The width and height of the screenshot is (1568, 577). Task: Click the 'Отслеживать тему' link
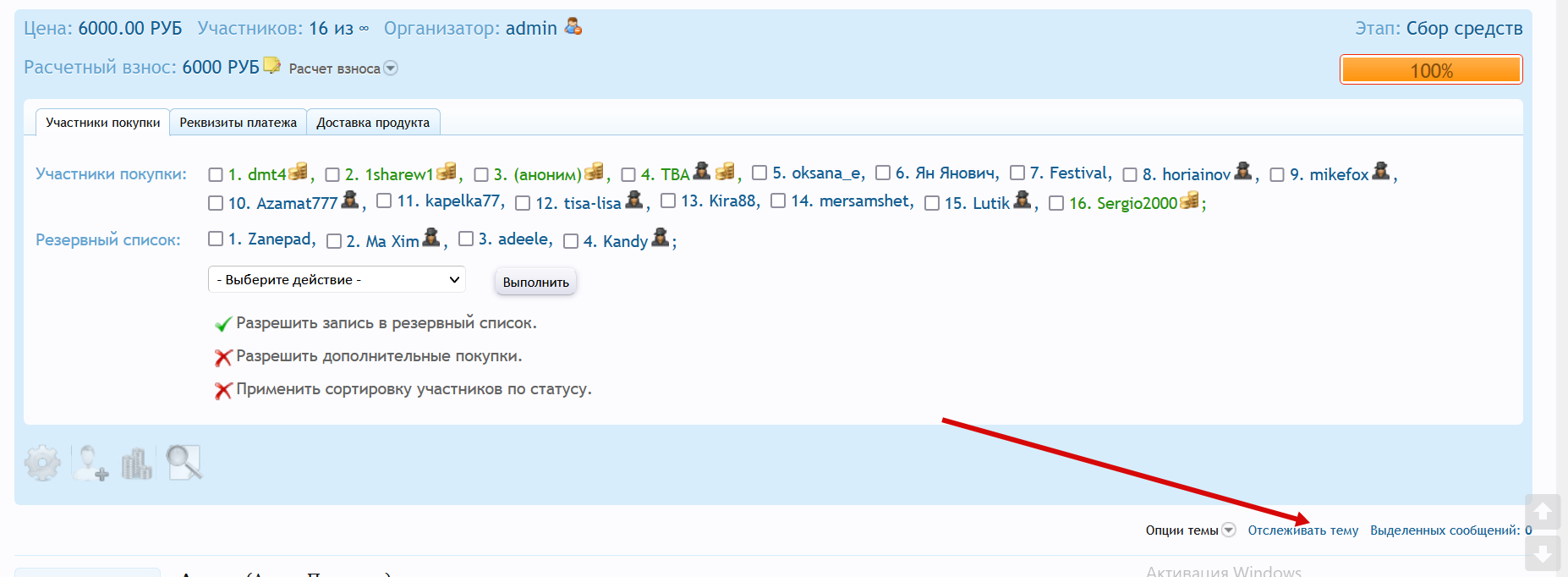pyautogui.click(x=1302, y=530)
